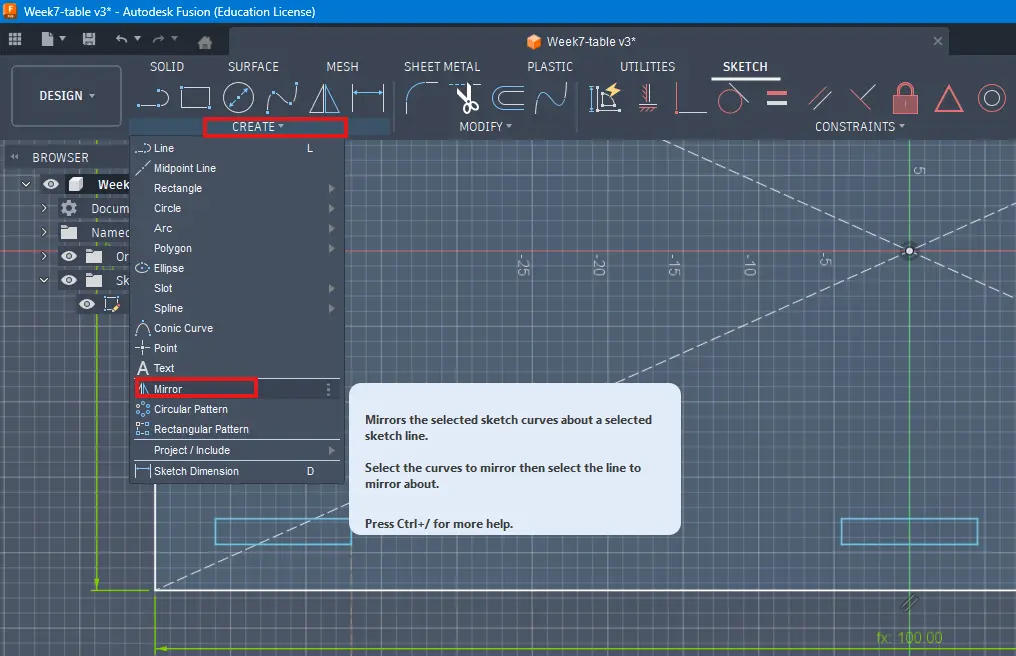
Task: Collapse the BROWSER panel arrows
Action: [14, 157]
